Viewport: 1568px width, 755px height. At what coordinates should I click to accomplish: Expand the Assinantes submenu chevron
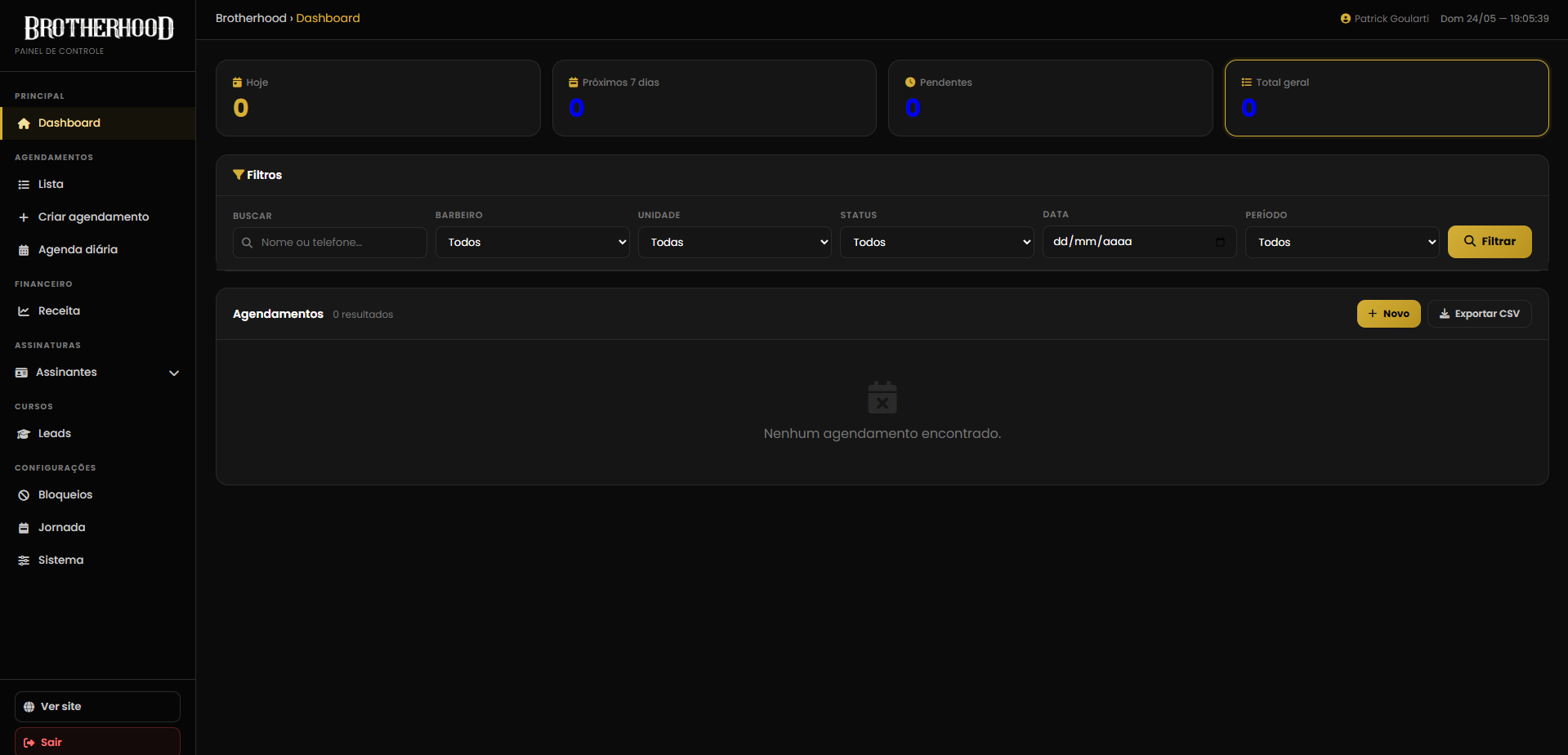point(174,373)
